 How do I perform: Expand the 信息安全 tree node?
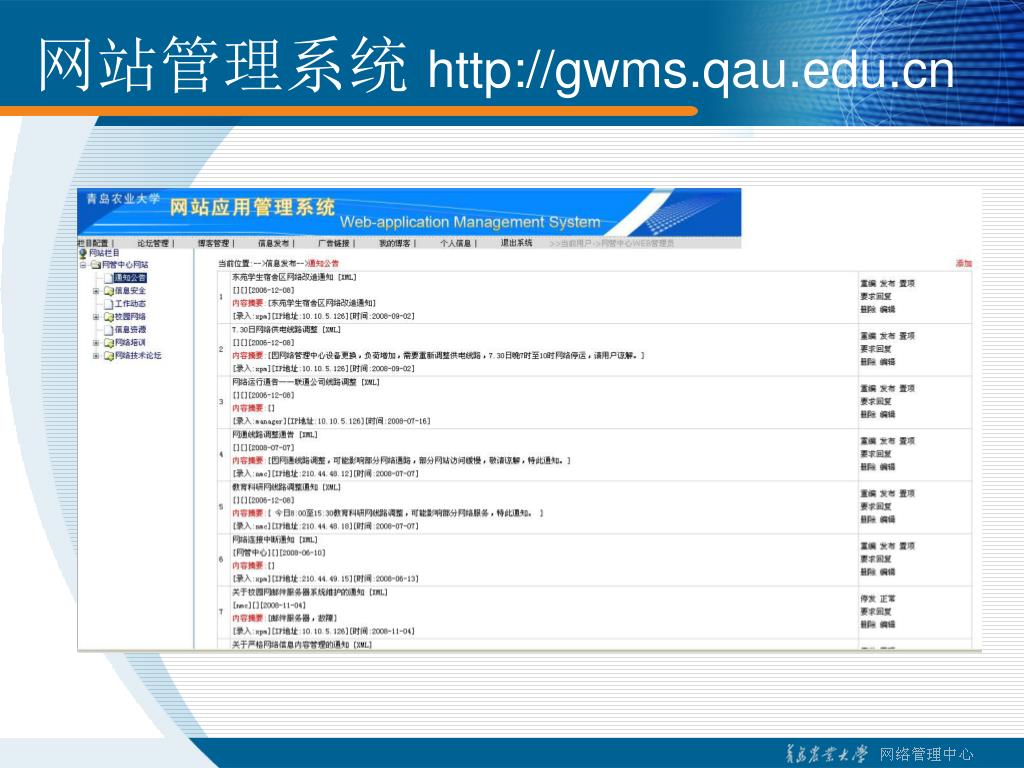coord(96,291)
